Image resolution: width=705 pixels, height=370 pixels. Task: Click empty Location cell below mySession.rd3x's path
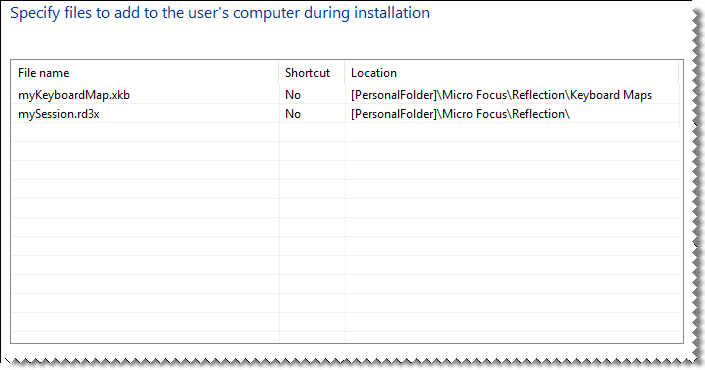(513, 132)
